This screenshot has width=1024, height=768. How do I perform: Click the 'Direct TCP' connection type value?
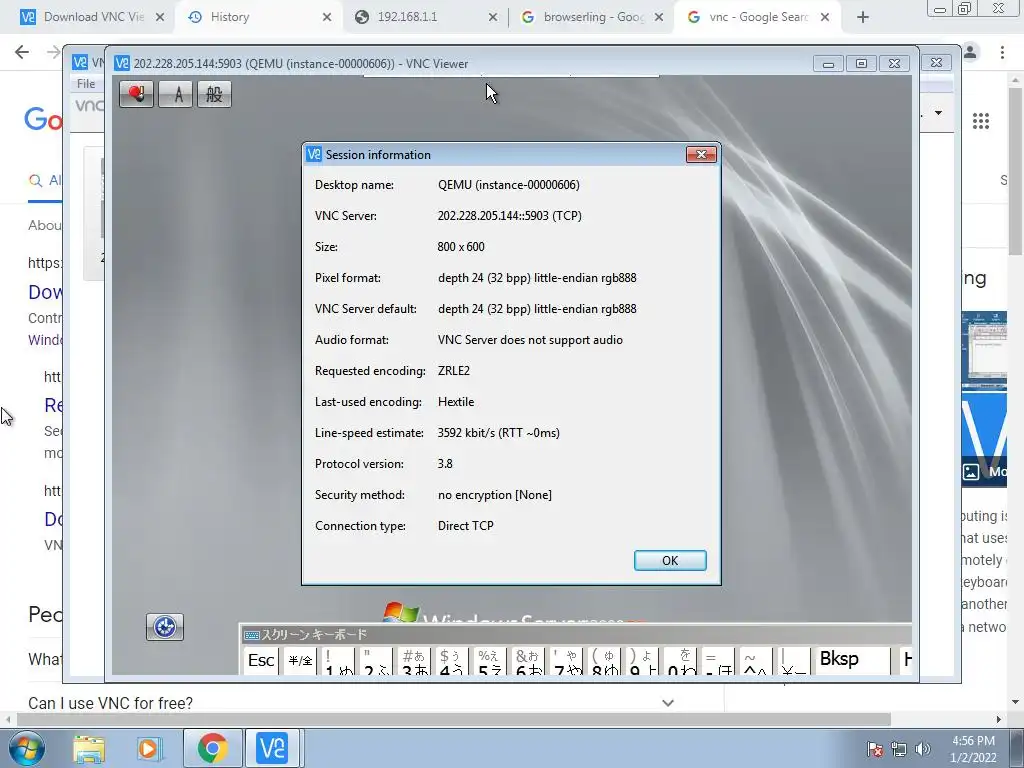[x=466, y=526]
